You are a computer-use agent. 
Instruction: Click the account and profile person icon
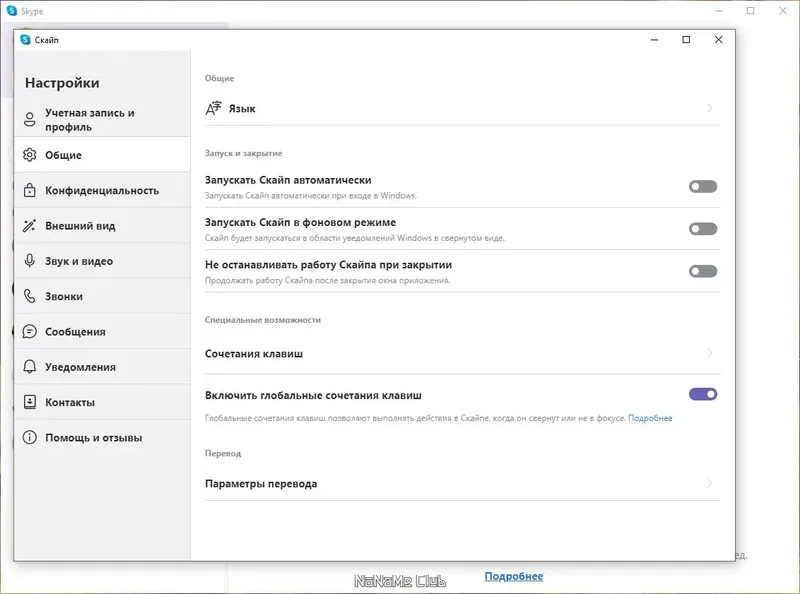29,120
